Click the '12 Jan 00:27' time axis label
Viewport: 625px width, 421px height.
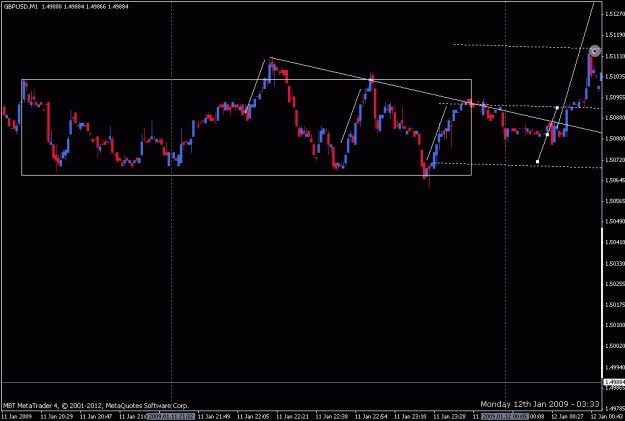(567, 417)
